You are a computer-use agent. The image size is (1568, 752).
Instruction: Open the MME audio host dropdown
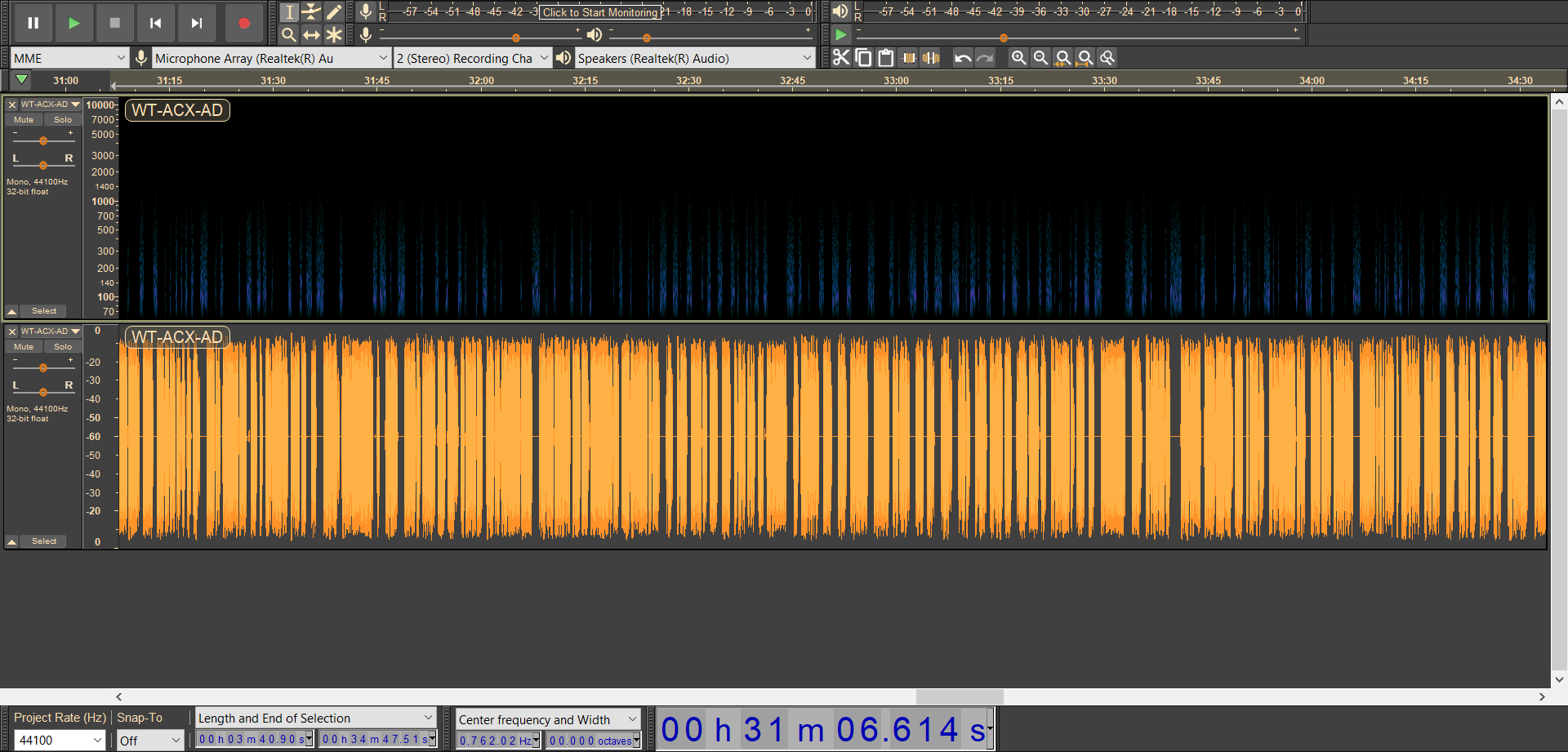tap(69, 58)
